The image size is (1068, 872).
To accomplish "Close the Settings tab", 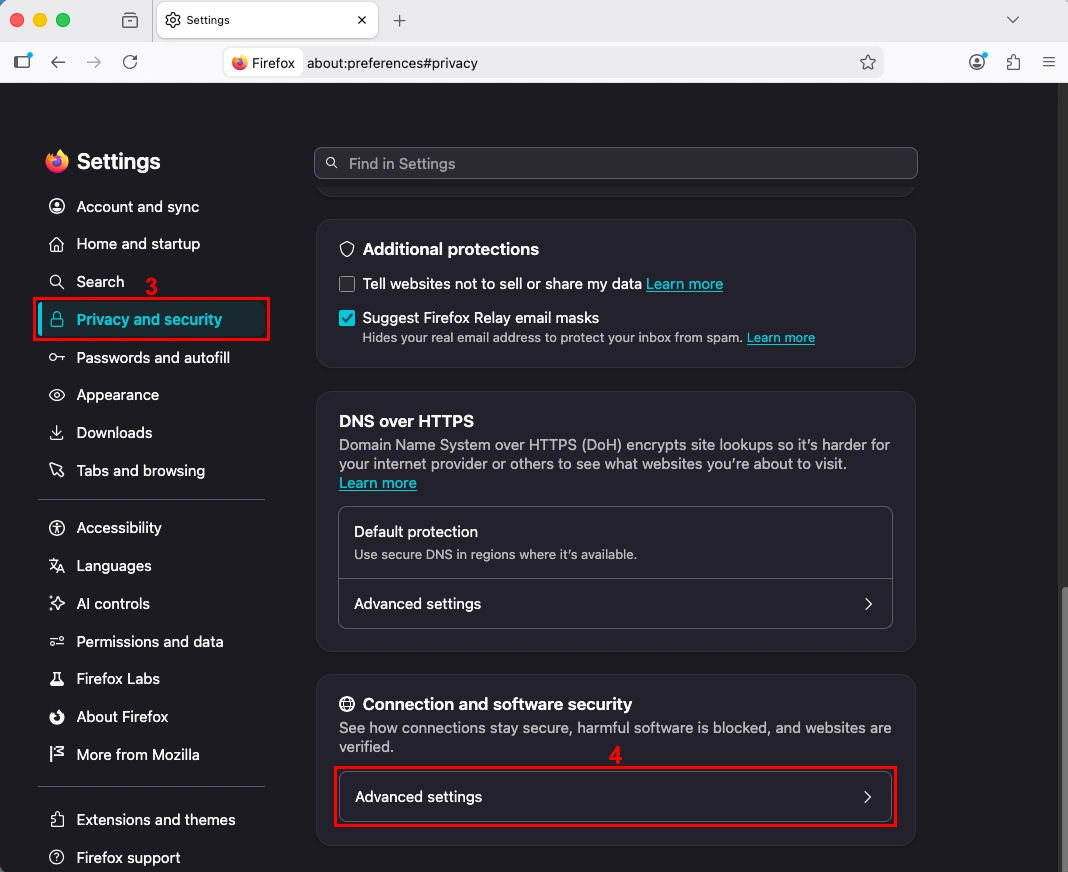I will click(362, 20).
